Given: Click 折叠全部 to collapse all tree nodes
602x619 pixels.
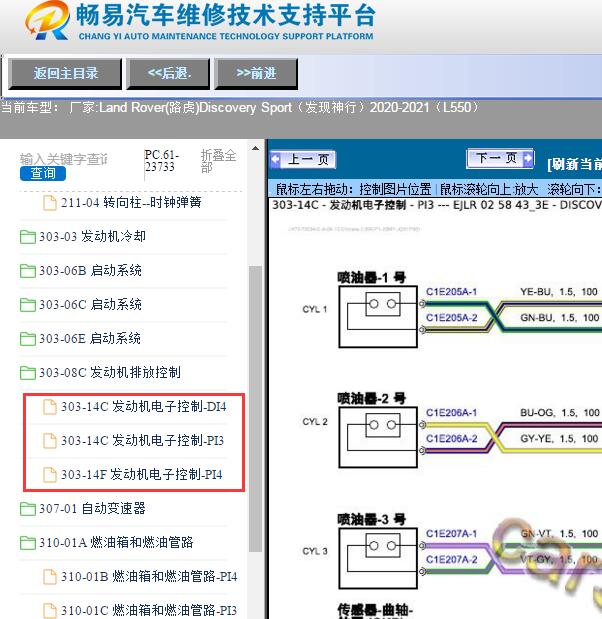Looking at the screenshot, I should click(x=218, y=161).
